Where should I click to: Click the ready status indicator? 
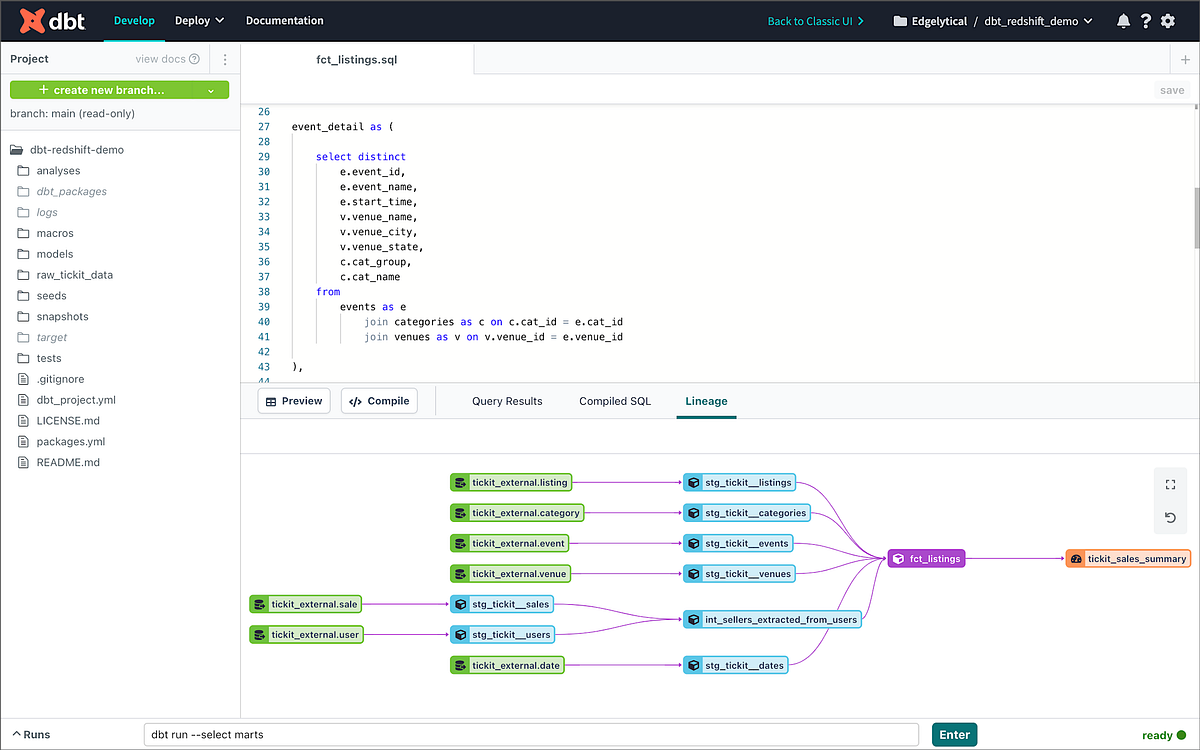pos(1164,735)
